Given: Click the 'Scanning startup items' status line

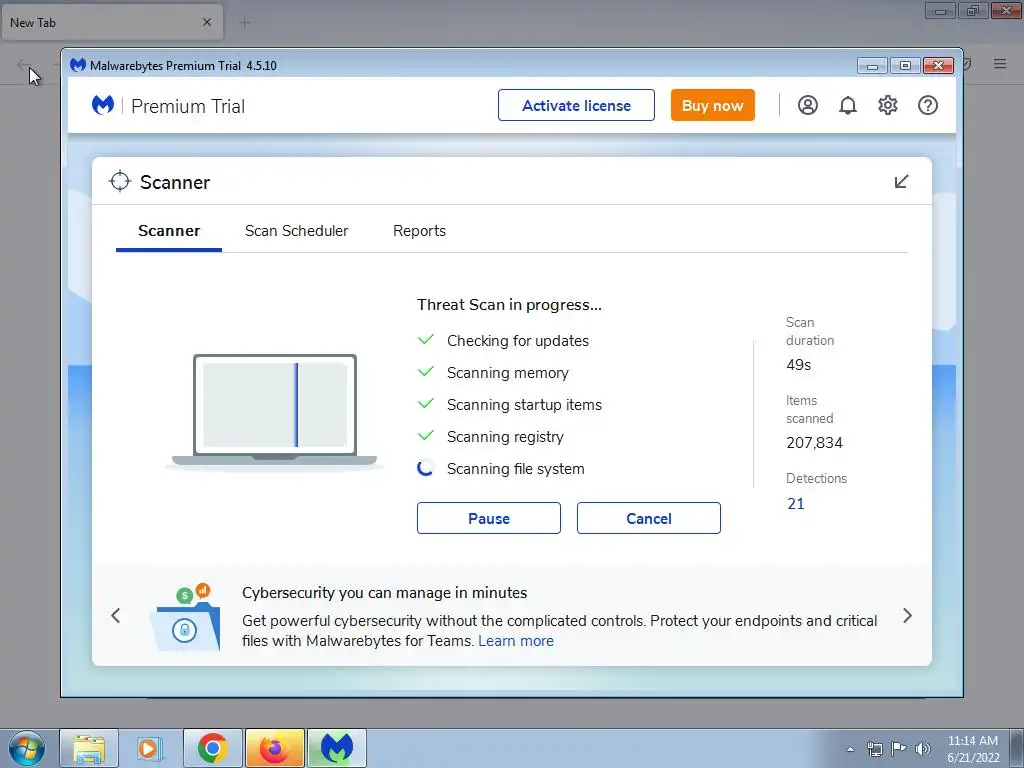Looking at the screenshot, I should [524, 405].
